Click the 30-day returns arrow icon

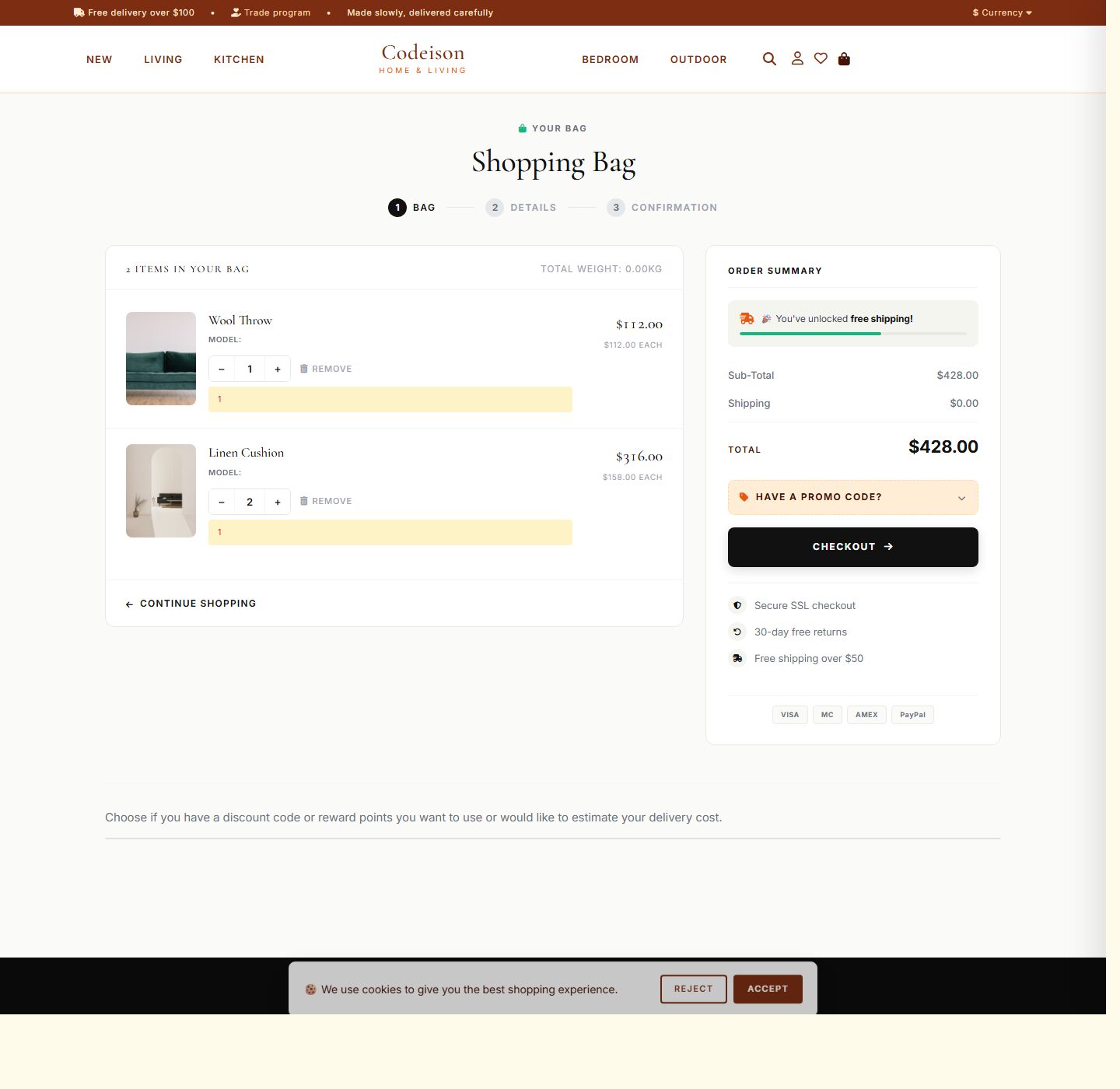737,632
